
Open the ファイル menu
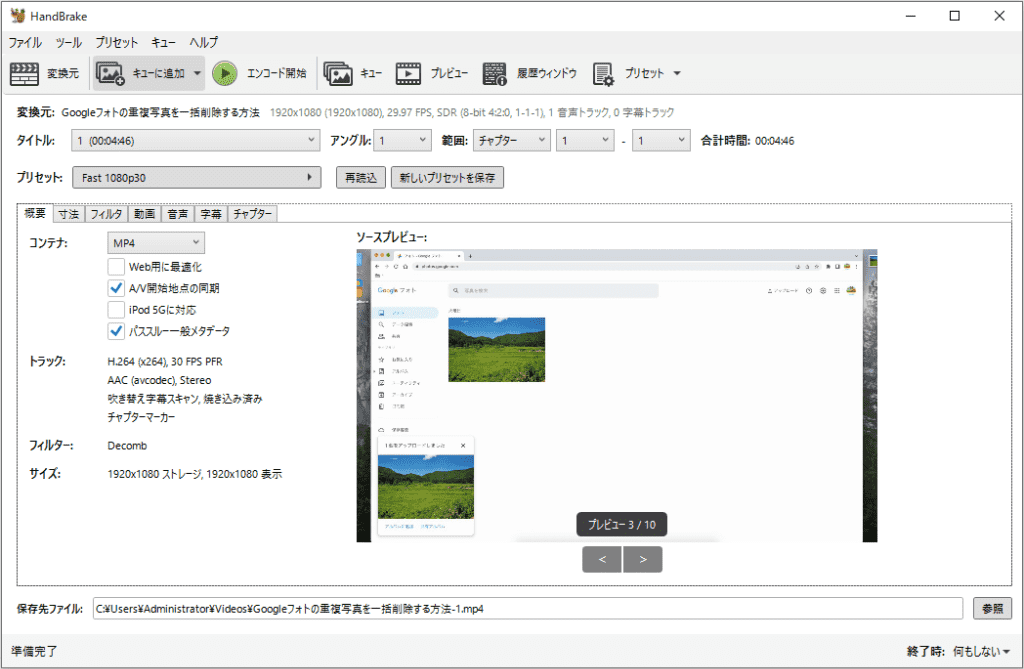click(x=25, y=42)
